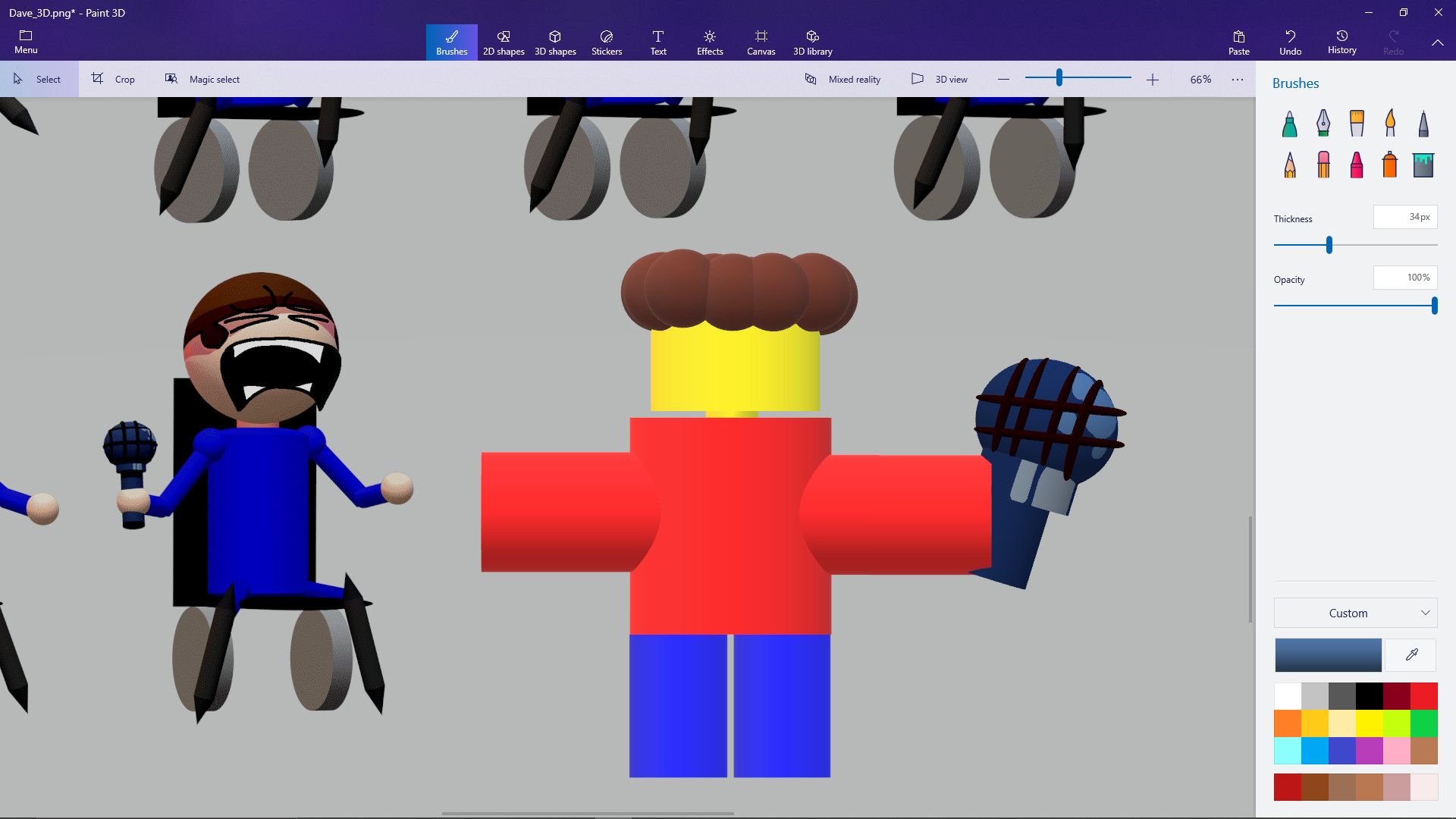Choose the purple color swatch
1456x819 pixels.
tap(1370, 750)
